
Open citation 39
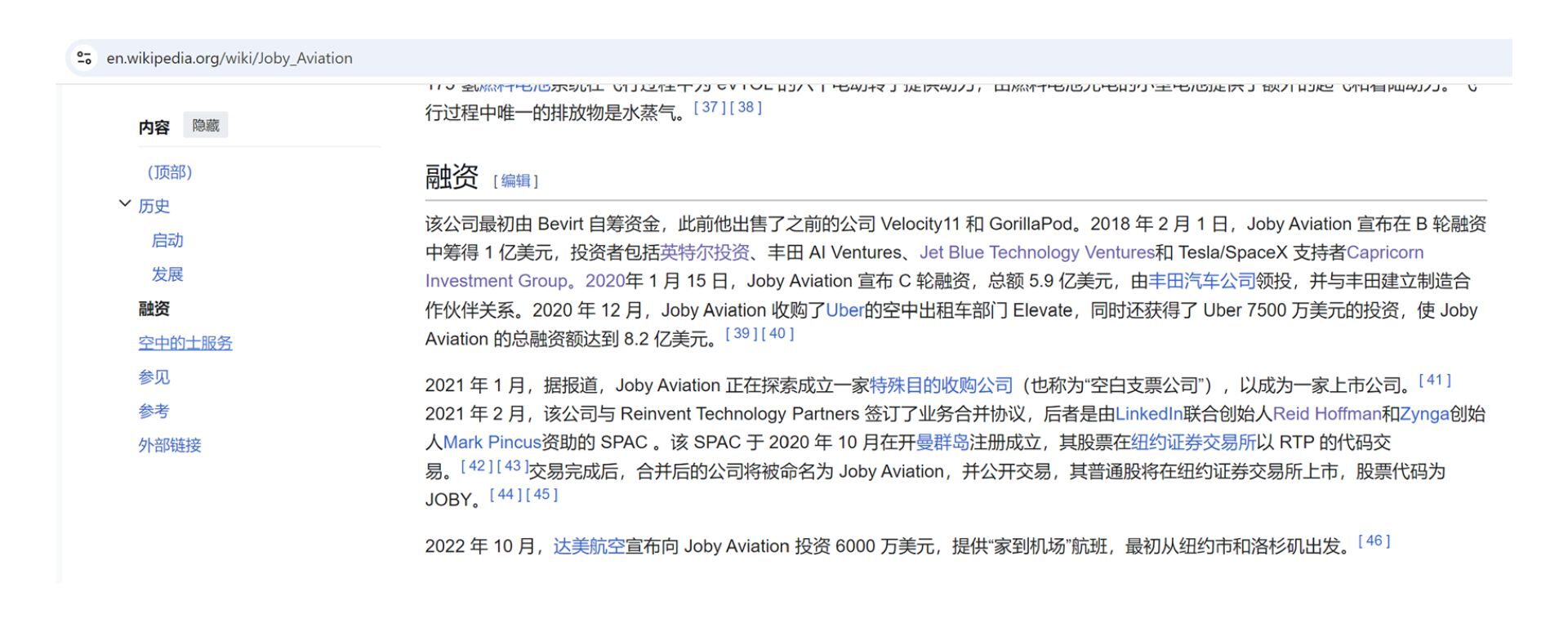[x=742, y=333]
